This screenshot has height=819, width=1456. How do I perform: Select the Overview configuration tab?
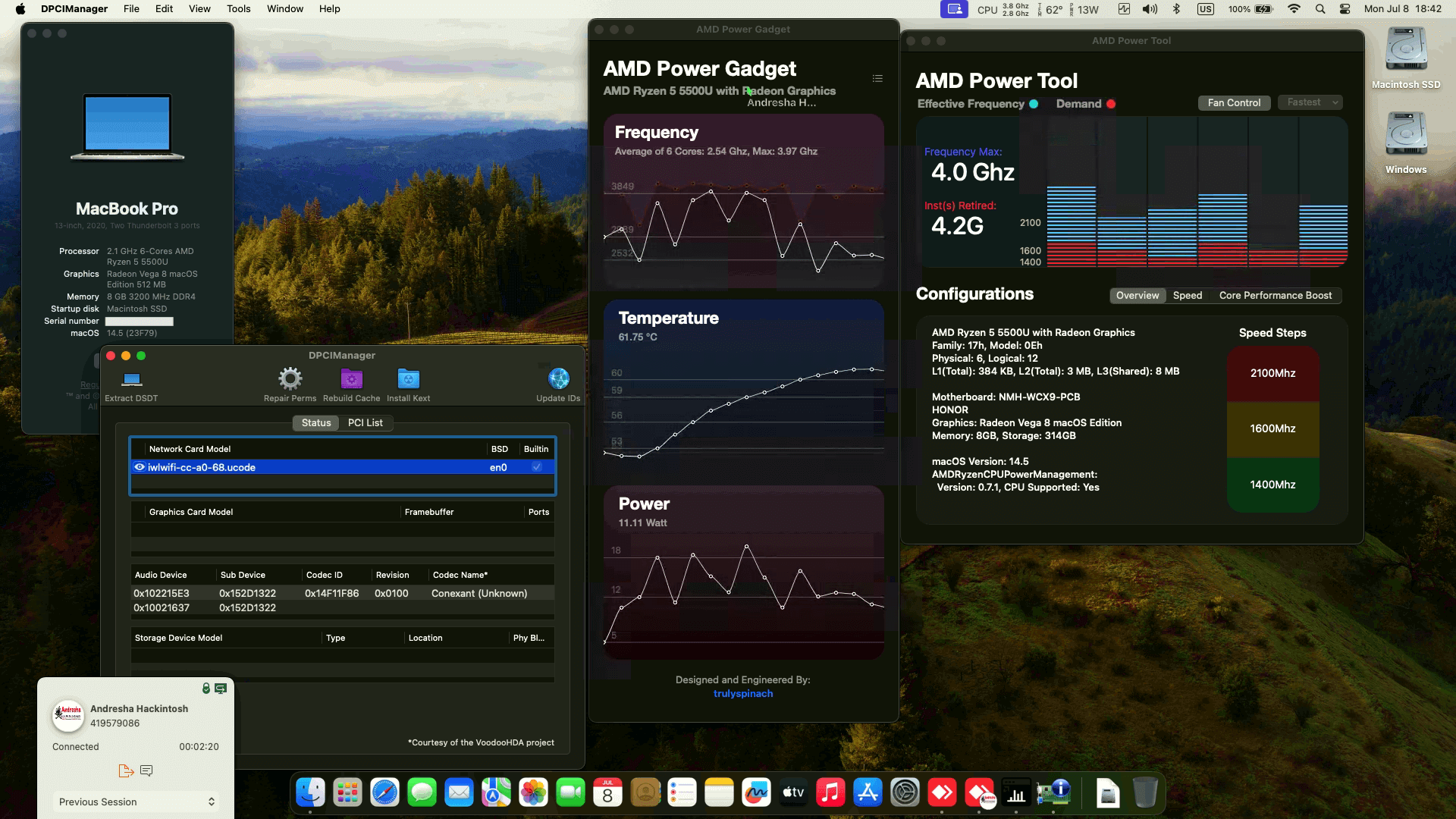click(1137, 296)
